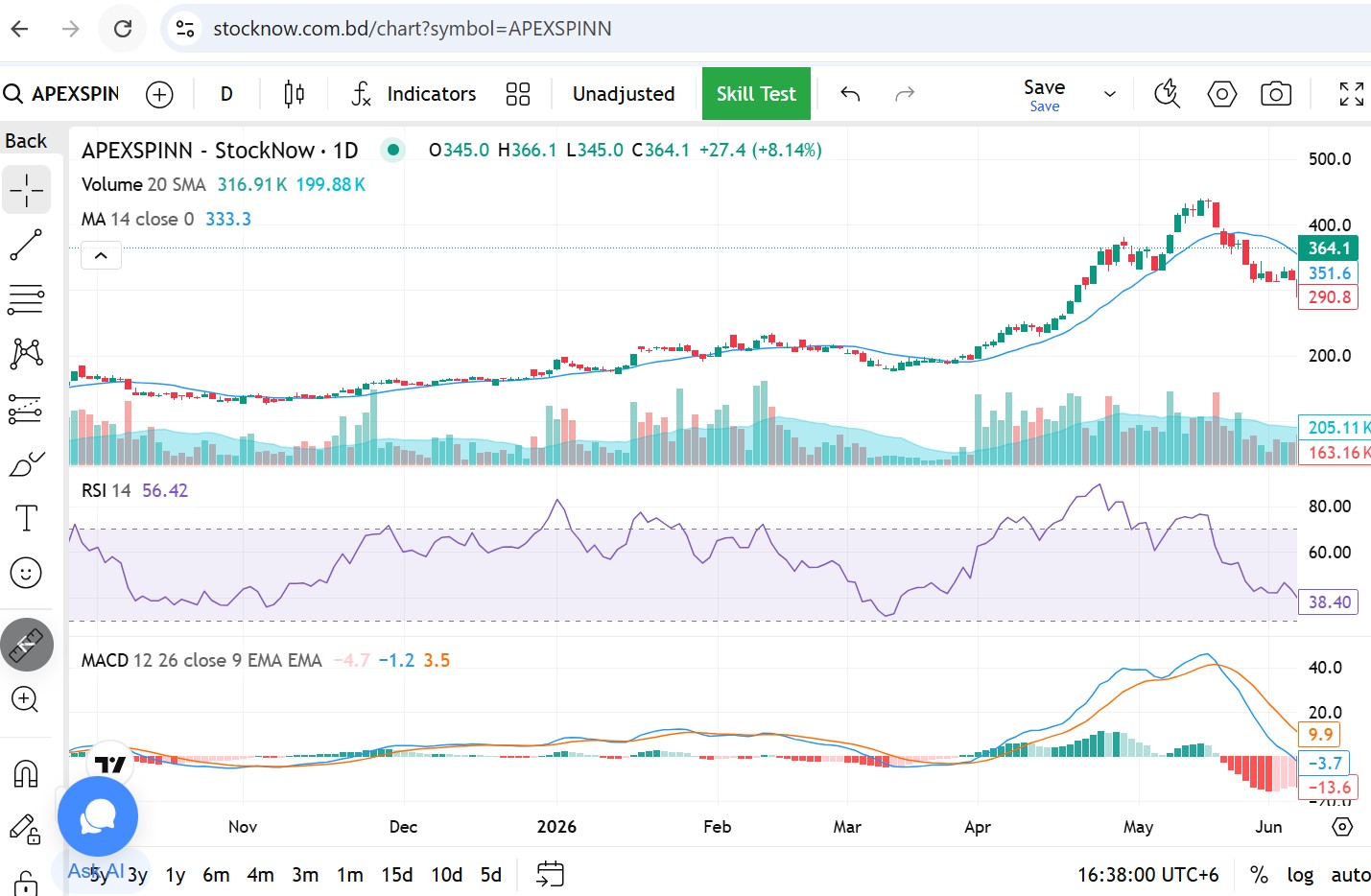
Task: Set range to 4m
Action: click(260, 875)
